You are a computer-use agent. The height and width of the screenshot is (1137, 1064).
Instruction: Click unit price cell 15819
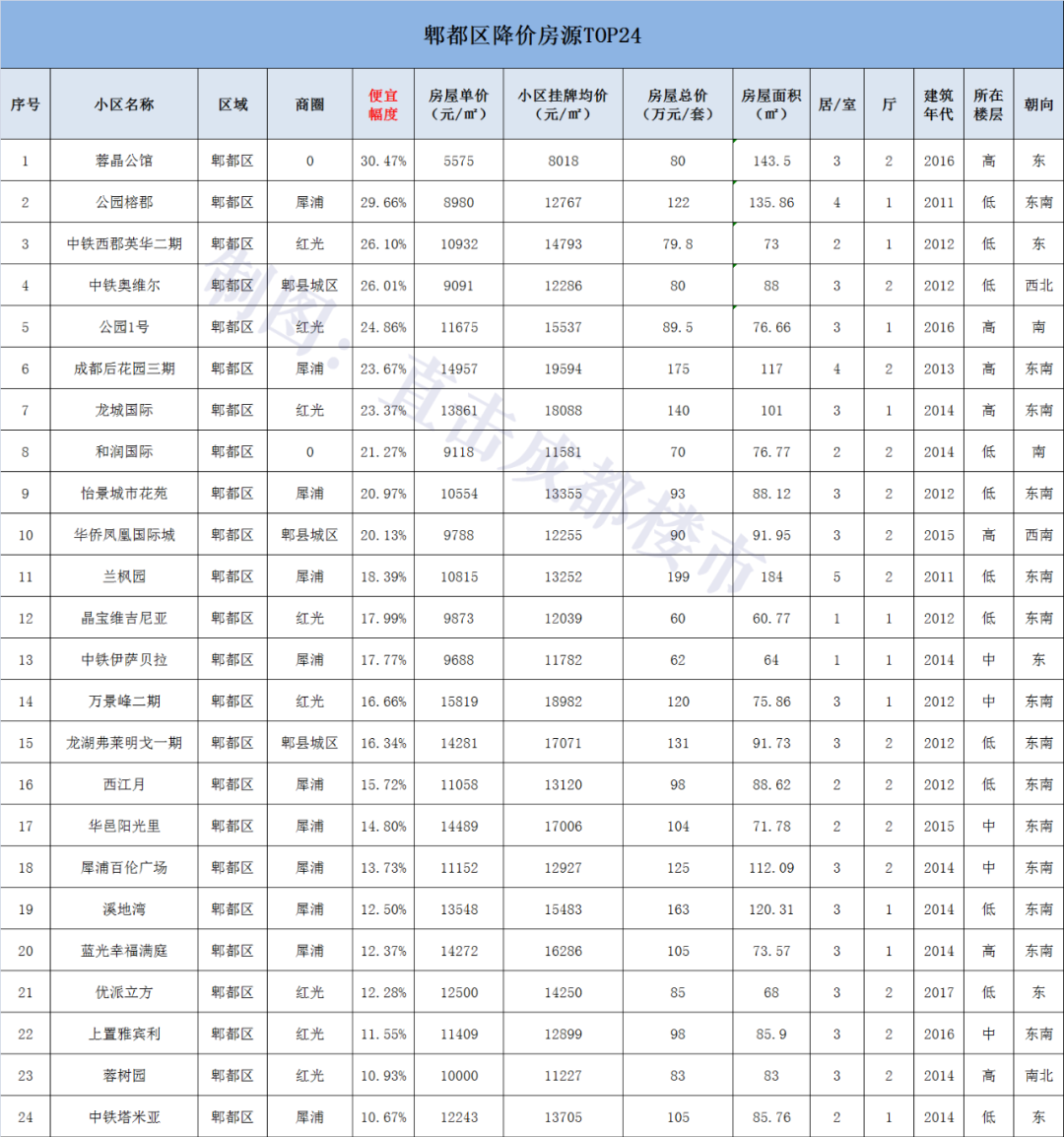[x=458, y=702]
